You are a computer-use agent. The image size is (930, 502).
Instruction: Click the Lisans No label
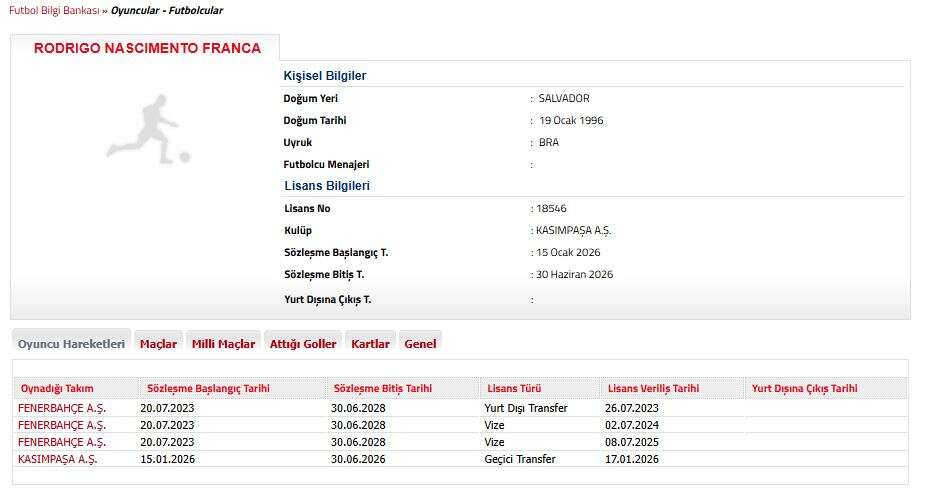pyautogui.click(x=307, y=208)
